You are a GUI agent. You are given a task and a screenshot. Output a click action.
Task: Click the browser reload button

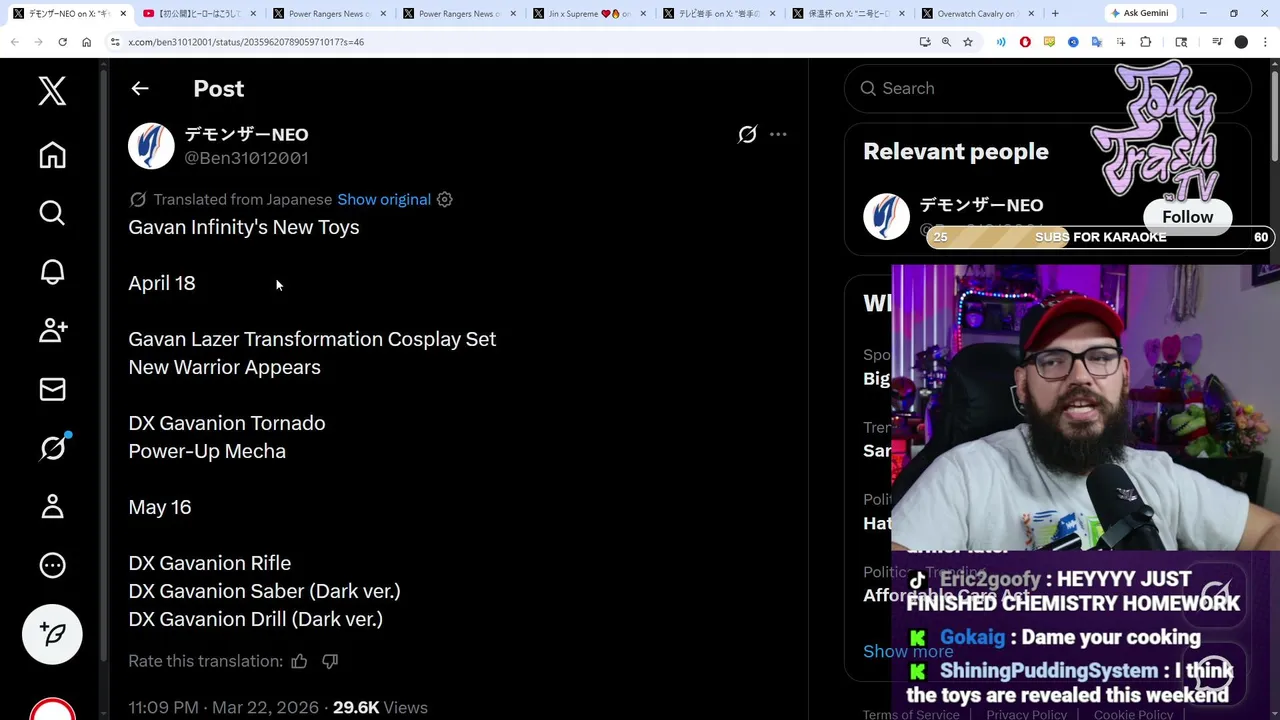point(62,42)
